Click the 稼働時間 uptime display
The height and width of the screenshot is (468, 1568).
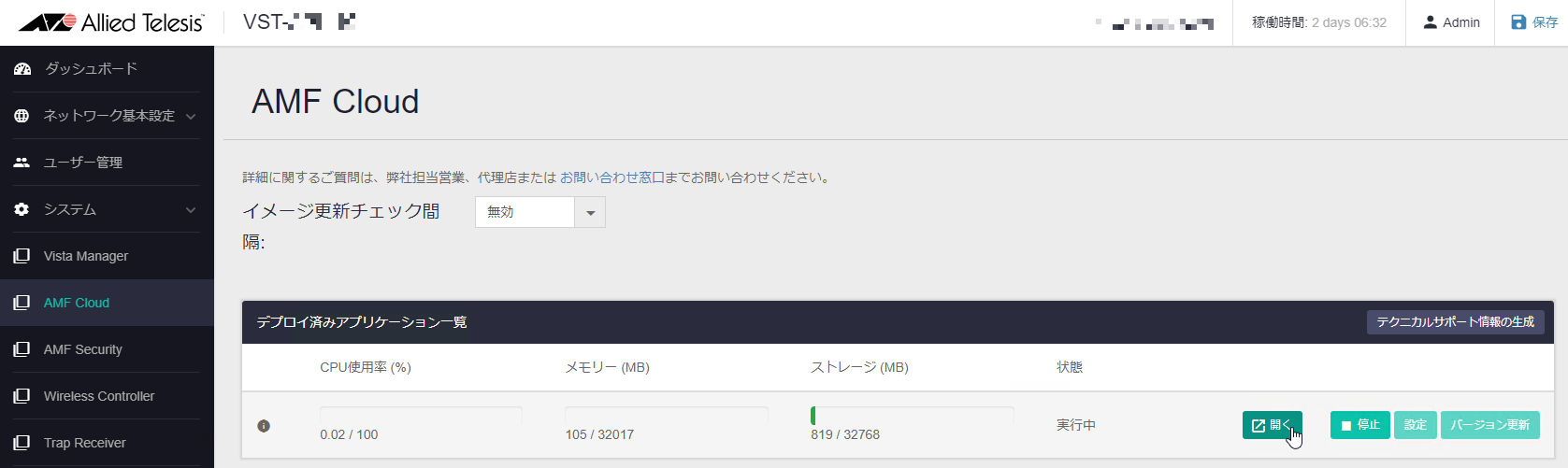[1319, 22]
